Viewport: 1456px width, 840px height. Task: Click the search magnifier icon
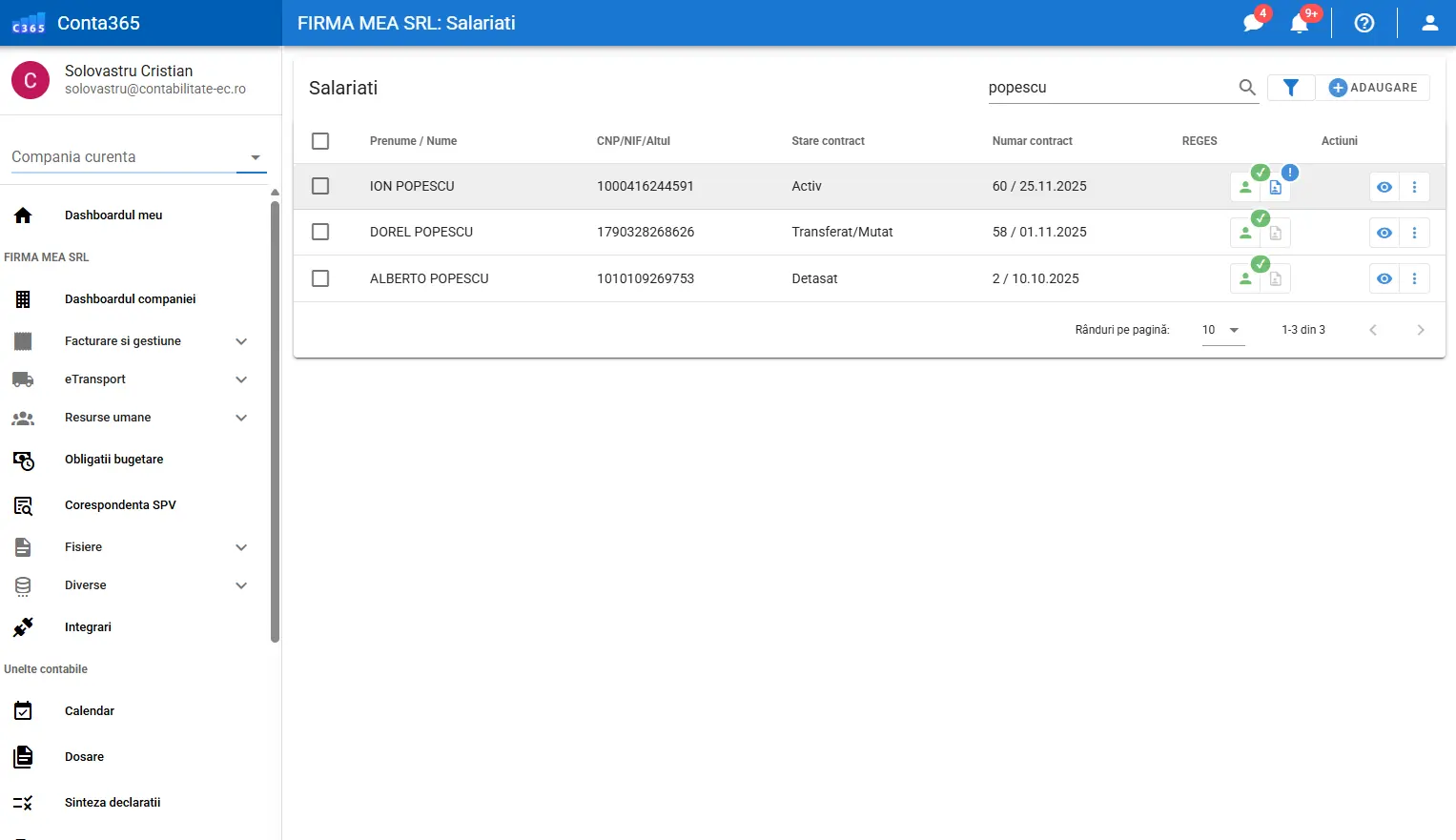tap(1247, 88)
